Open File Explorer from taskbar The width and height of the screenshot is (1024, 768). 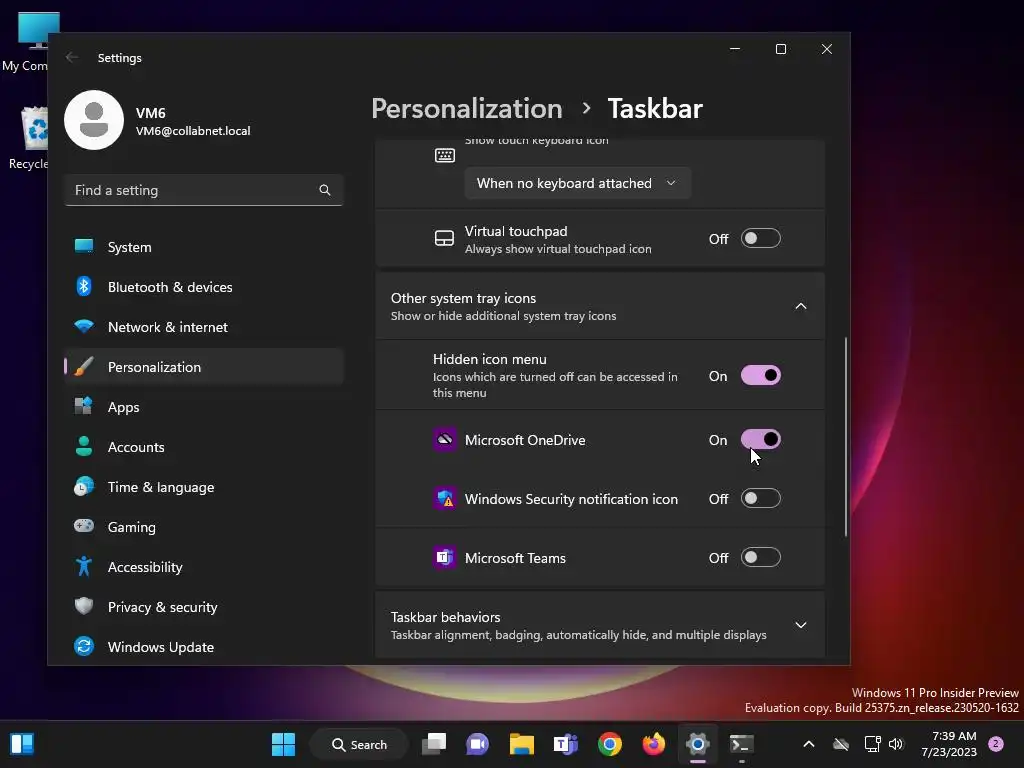[x=522, y=744]
